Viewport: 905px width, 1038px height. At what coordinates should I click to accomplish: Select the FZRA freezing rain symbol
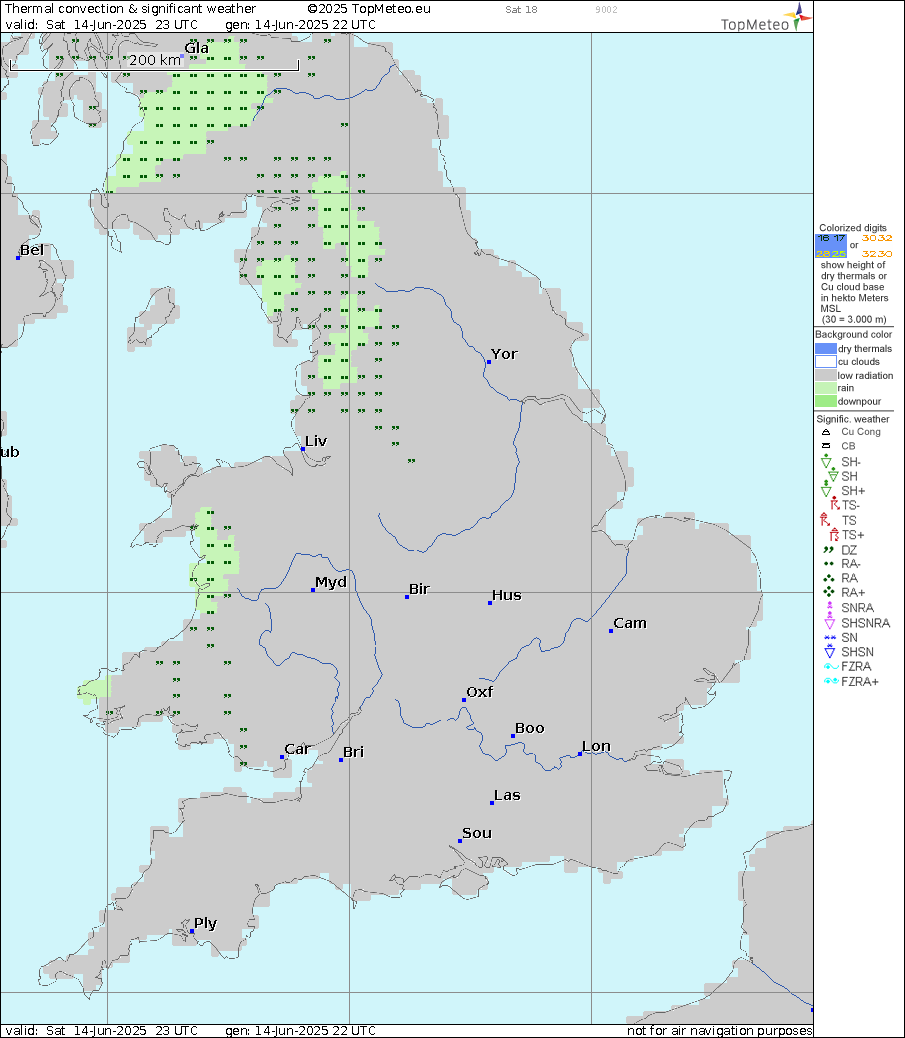click(830, 667)
